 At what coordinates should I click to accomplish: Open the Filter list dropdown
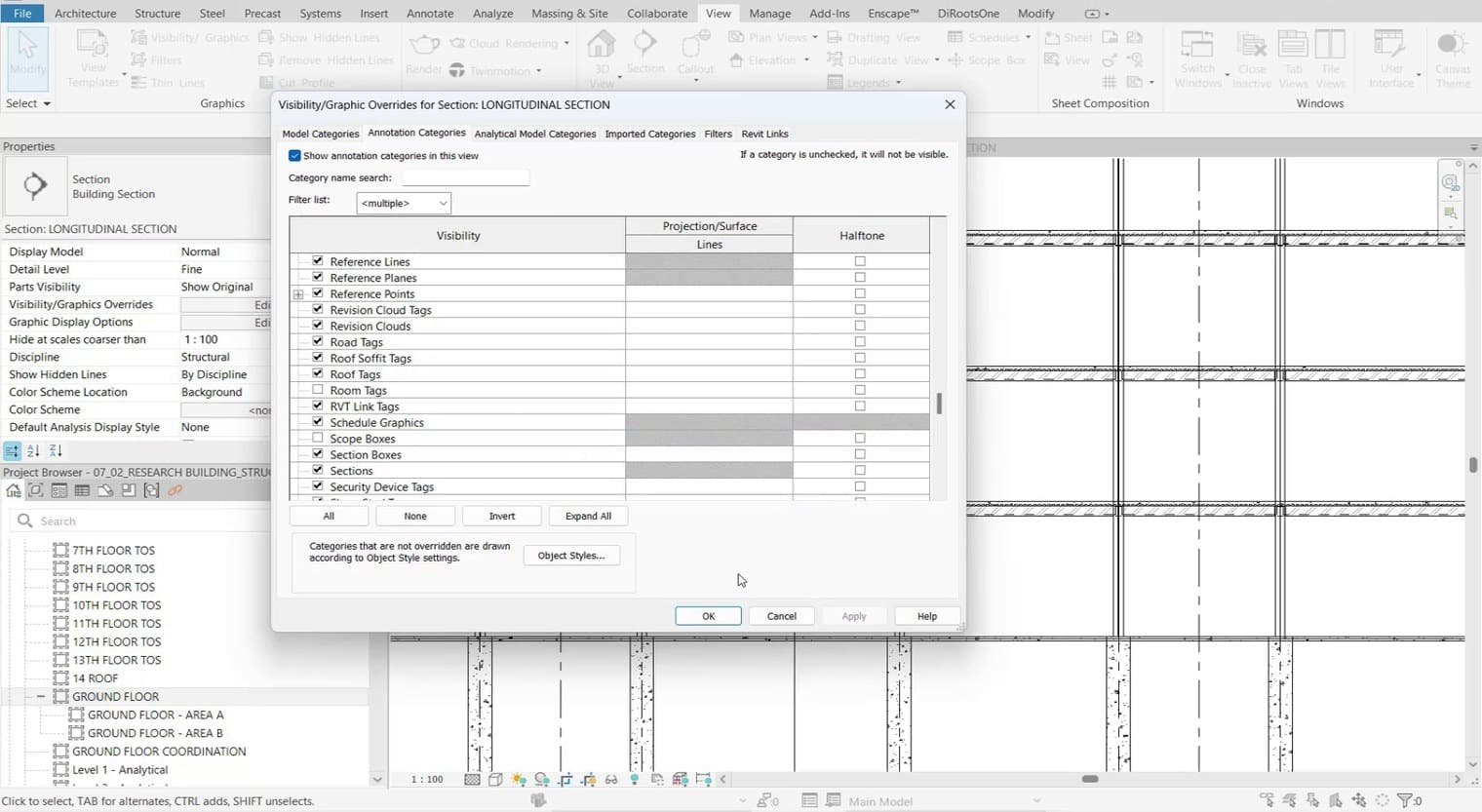(404, 203)
